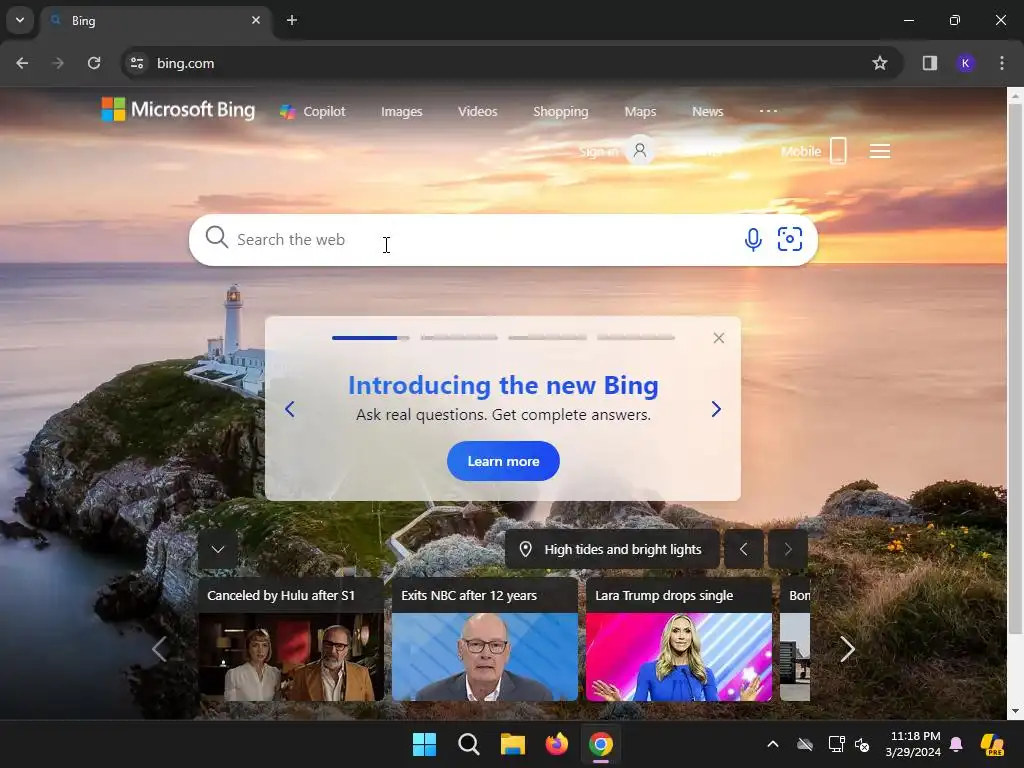Click the magnifier search icon in search box
The width and height of the screenshot is (1024, 768).
[217, 238]
